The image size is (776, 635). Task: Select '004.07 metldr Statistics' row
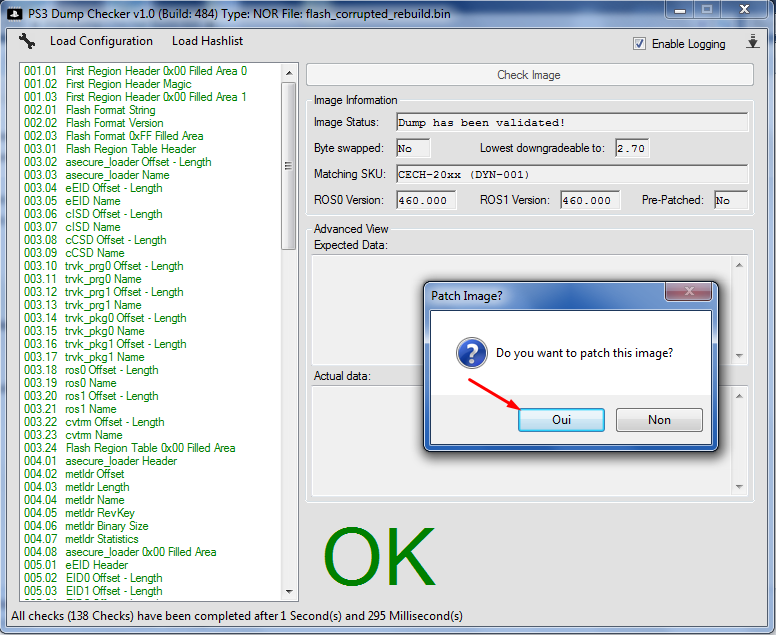tap(81, 539)
